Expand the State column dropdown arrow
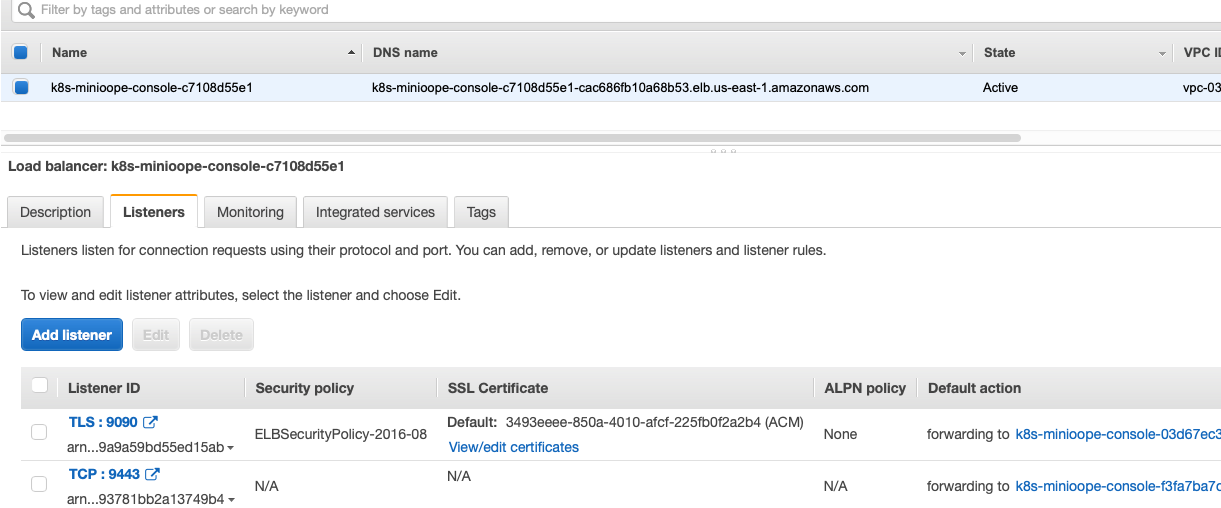The height and width of the screenshot is (508, 1221). (x=1162, y=53)
